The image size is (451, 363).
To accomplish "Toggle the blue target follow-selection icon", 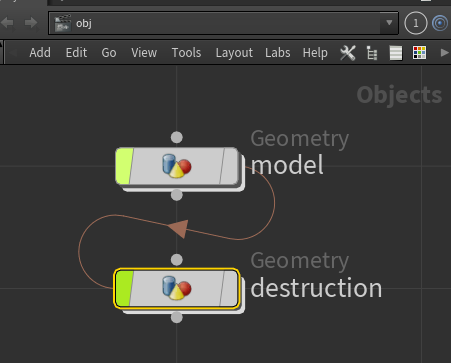I will point(440,23).
